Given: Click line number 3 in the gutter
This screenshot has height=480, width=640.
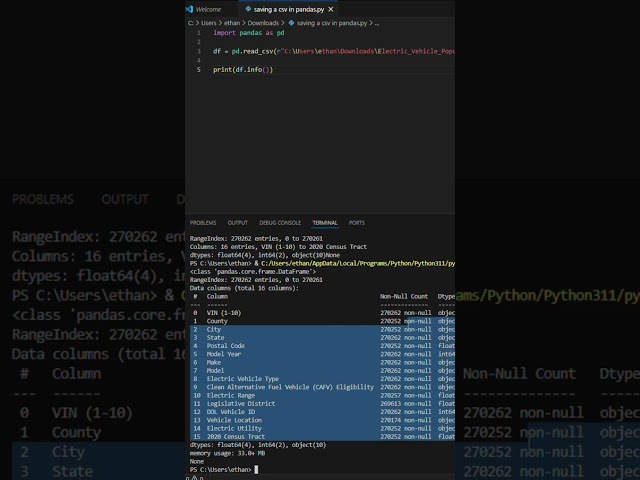Looking at the screenshot, I should click(199, 51).
